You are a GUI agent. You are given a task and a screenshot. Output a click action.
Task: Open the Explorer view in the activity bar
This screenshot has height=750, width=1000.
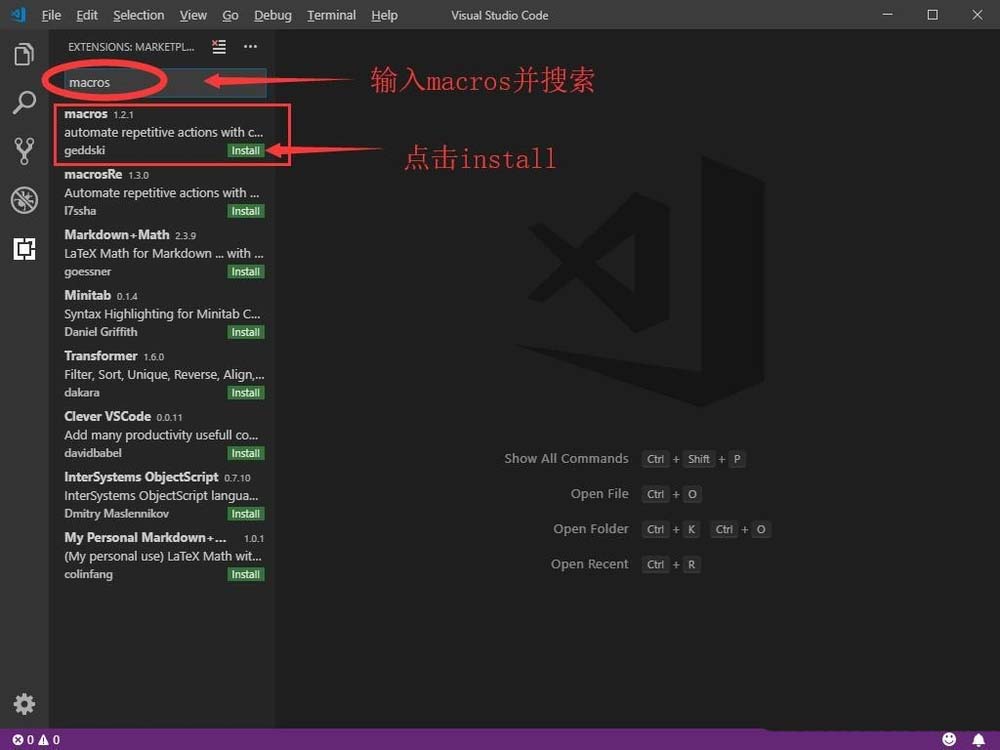[x=24, y=55]
